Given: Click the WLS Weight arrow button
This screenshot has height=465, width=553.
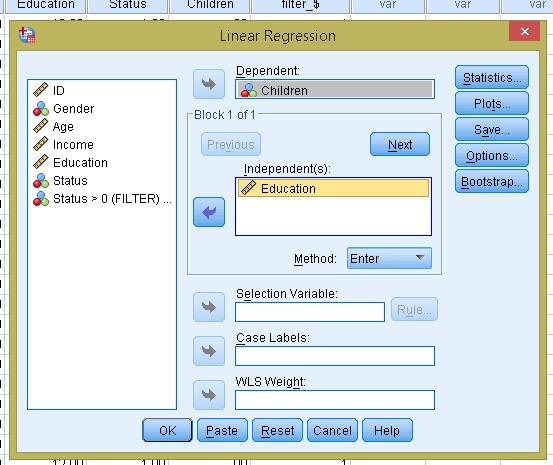Looking at the screenshot, I should [209, 395].
